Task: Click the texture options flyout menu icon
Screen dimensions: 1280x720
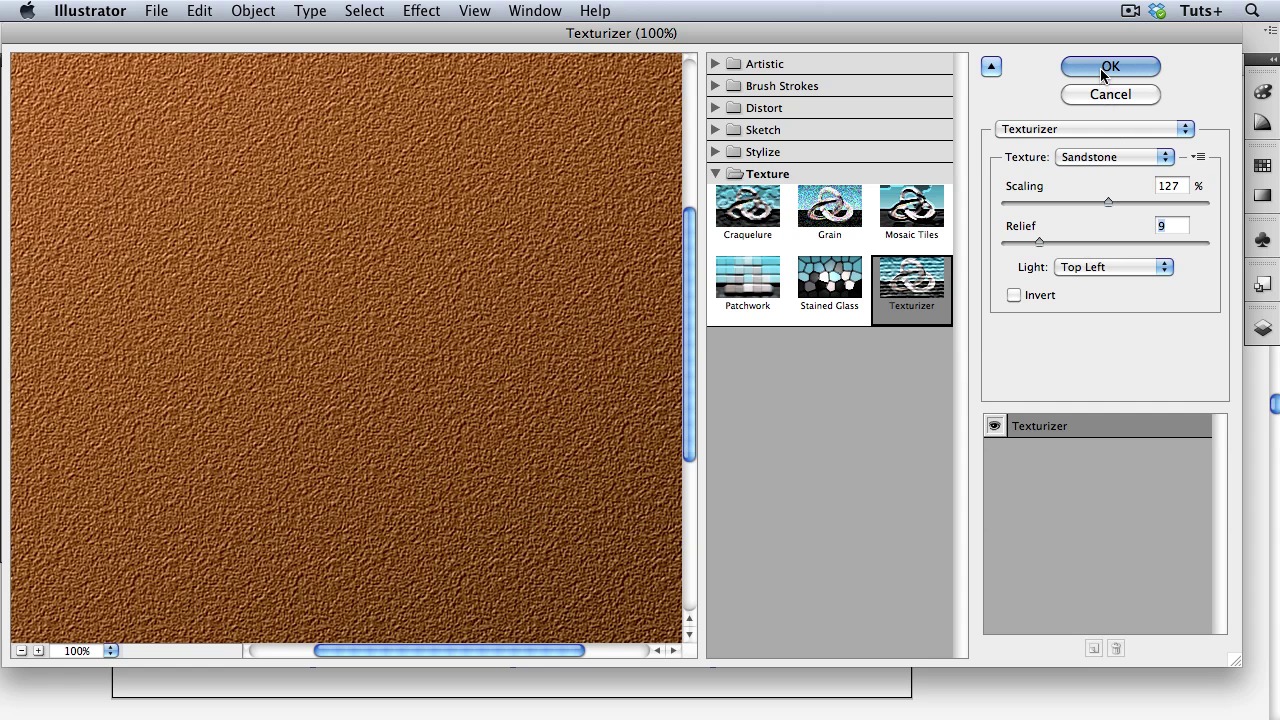Action: tap(1198, 157)
